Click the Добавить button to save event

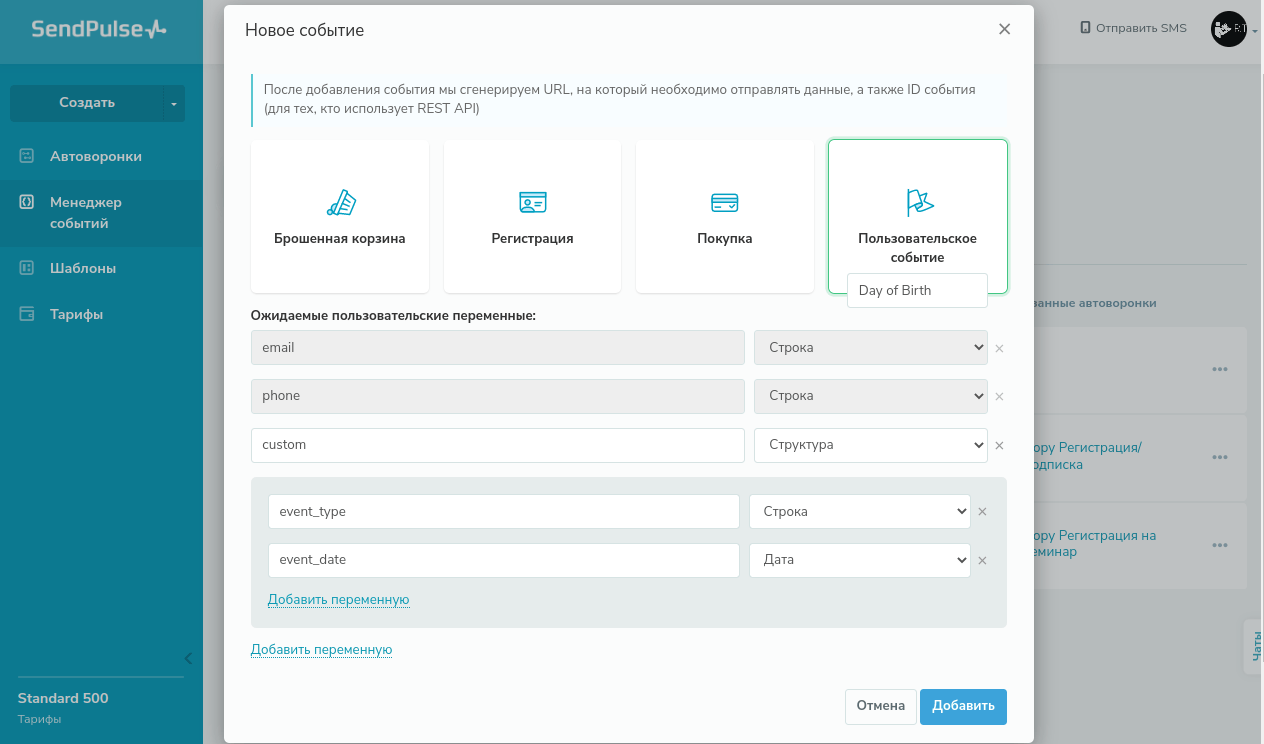click(x=963, y=706)
